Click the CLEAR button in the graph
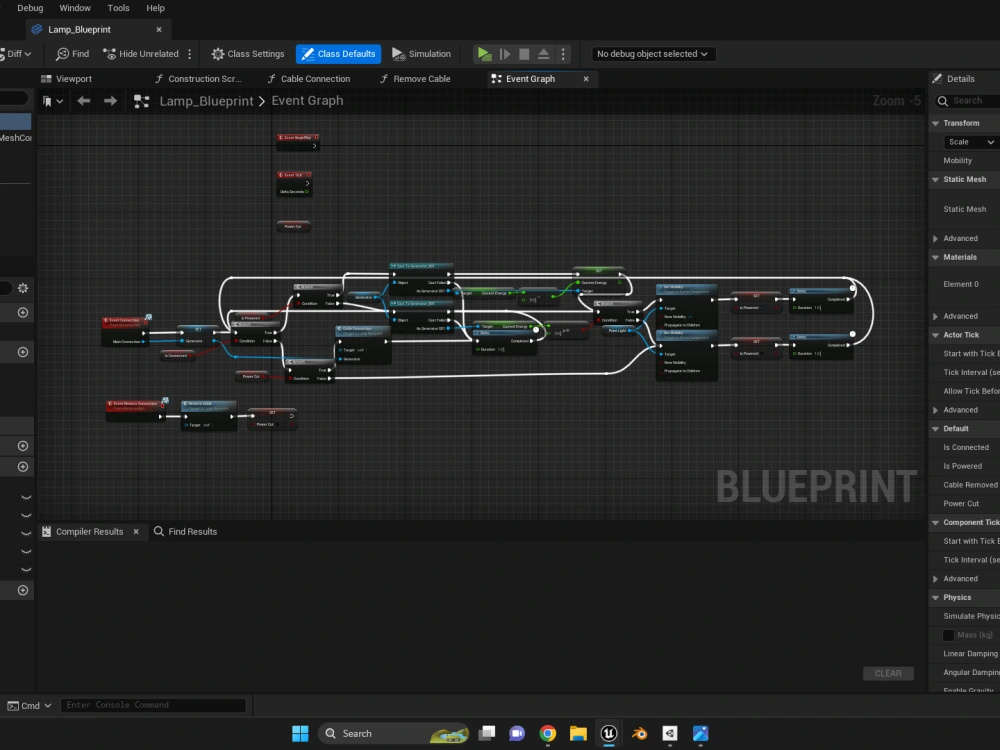 (888, 673)
